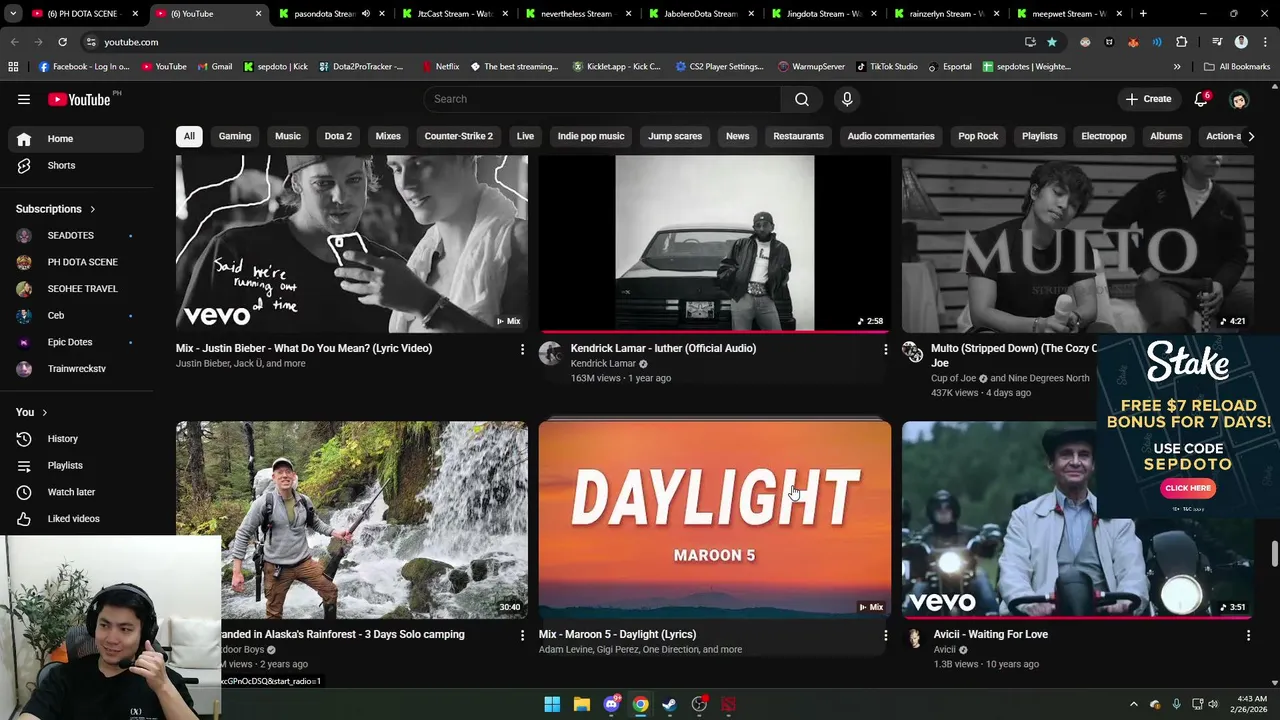
Task: Play Maroon 5 Daylight thumbnail
Action: click(715, 519)
